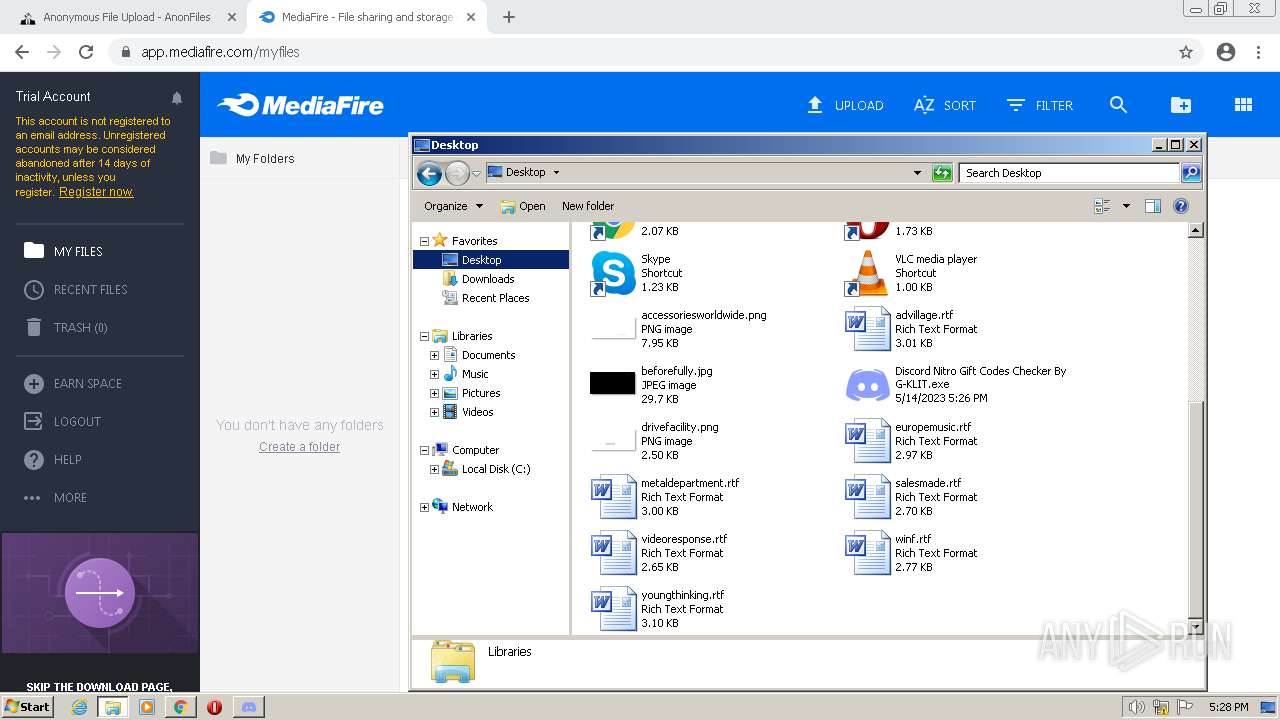Click the Chrome address bar URL
1280x720 pixels.
coord(220,52)
